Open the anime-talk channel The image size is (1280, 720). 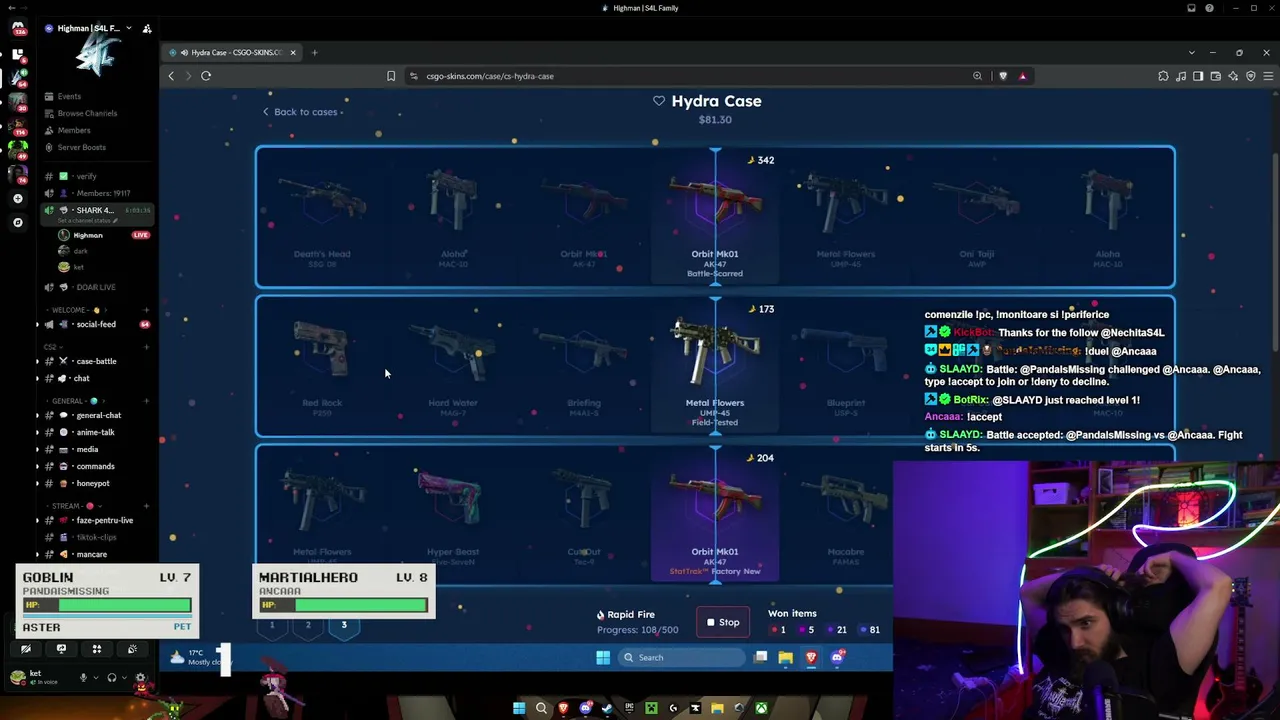pyautogui.click(x=97, y=432)
